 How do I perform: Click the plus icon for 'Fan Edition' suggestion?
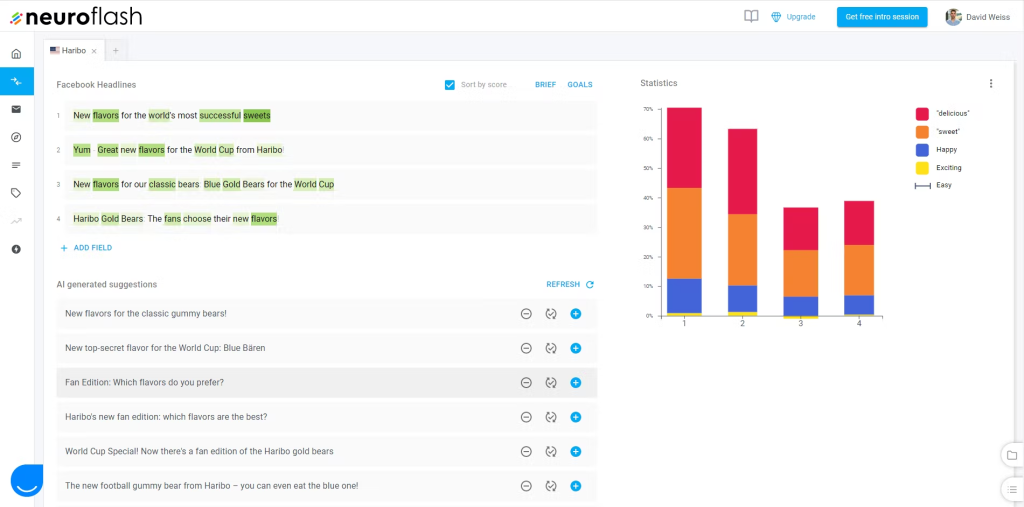pyautogui.click(x=576, y=383)
